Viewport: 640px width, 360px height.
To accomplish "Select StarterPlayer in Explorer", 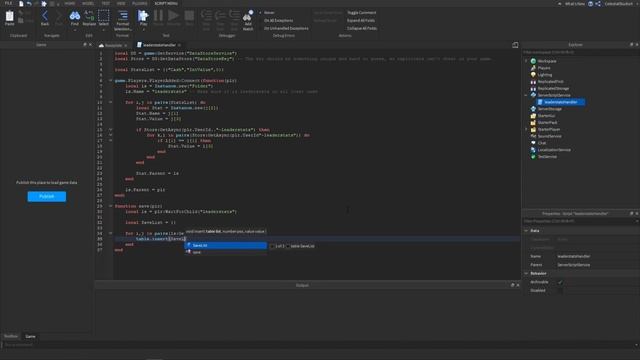I will pyautogui.click(x=549, y=129).
